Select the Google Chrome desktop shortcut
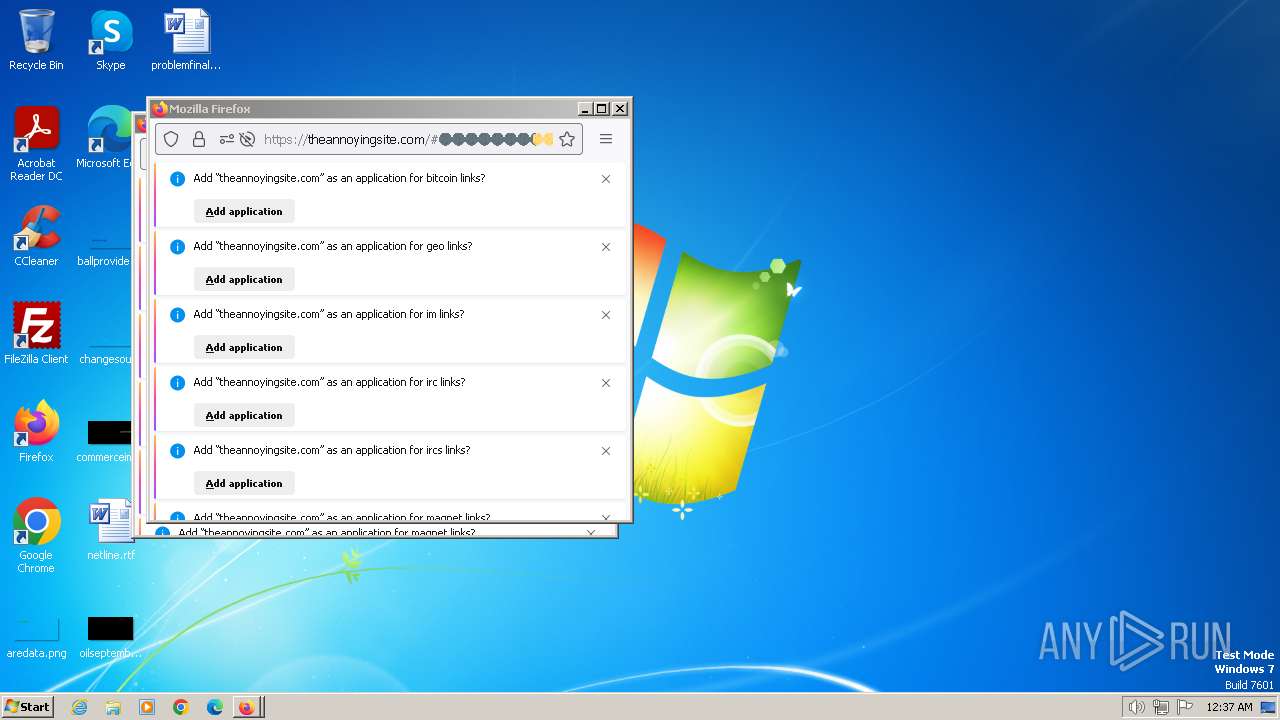 click(36, 535)
